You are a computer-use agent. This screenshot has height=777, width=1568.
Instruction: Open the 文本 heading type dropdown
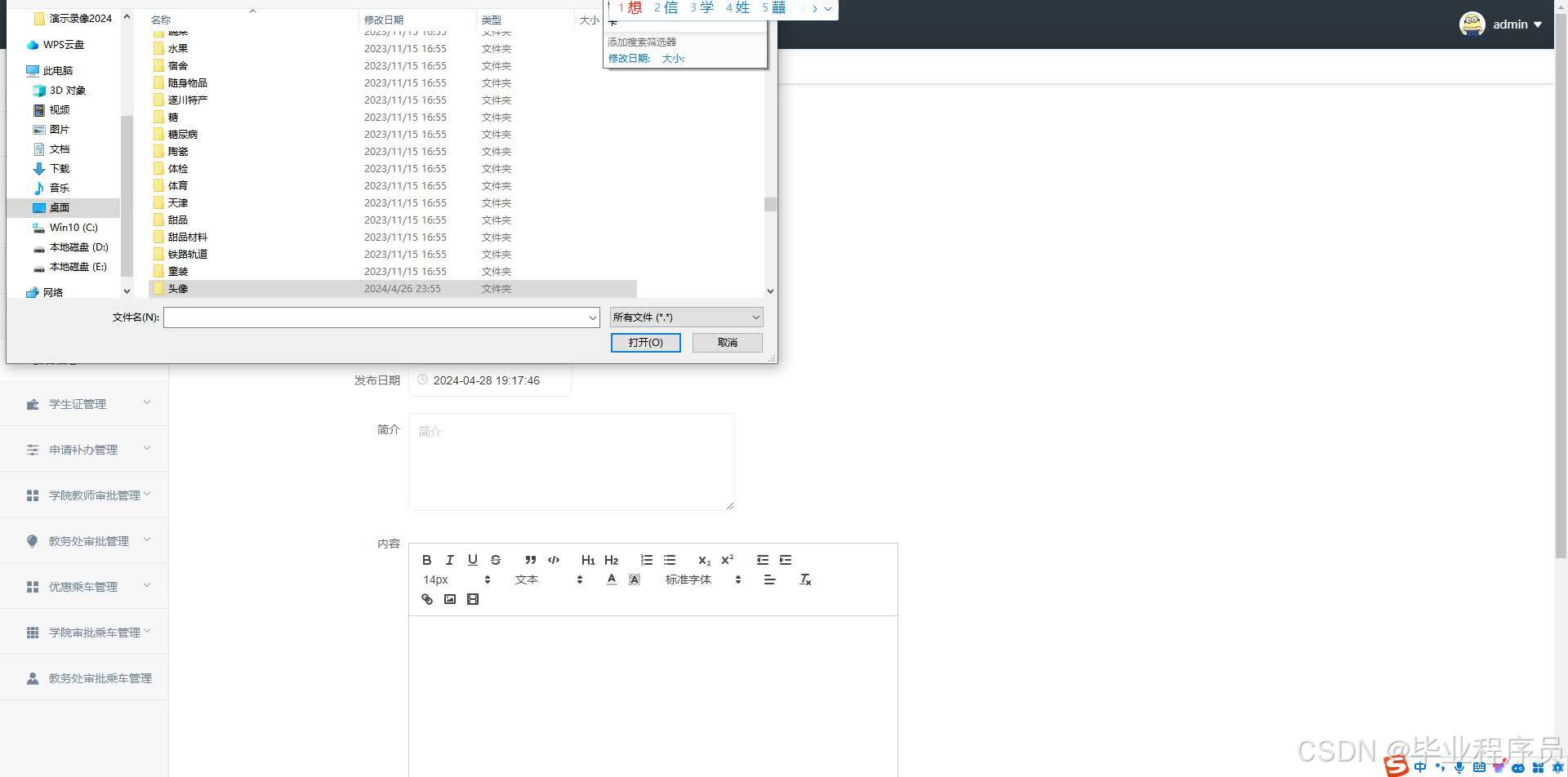(549, 579)
